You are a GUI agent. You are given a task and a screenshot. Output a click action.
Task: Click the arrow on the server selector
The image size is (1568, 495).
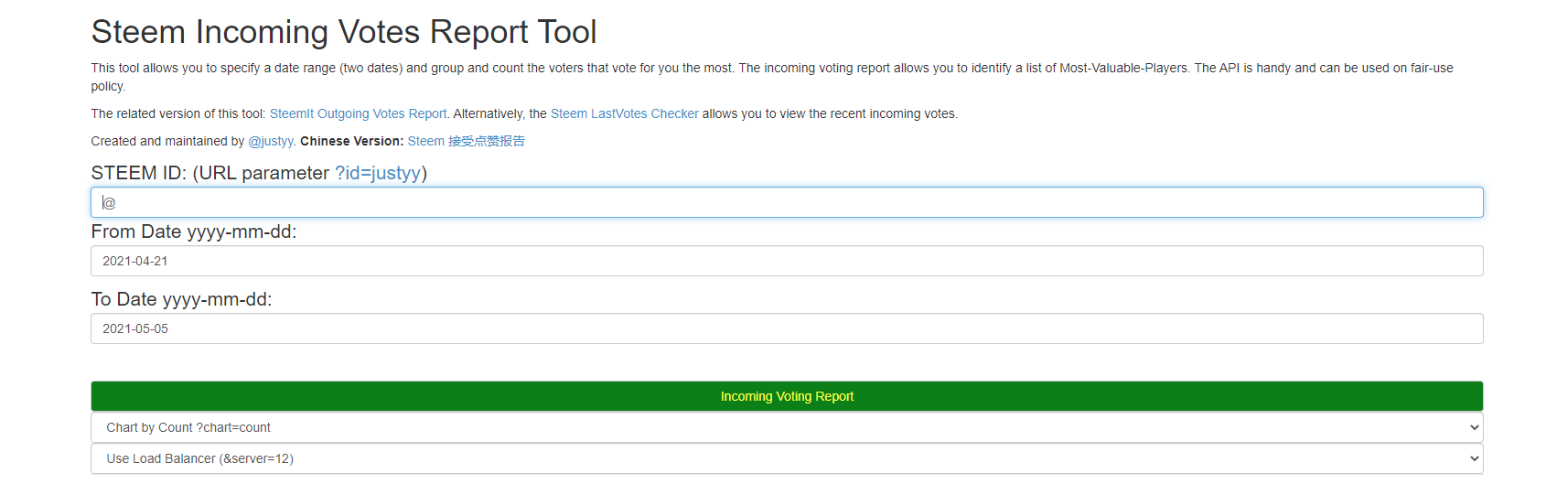pyautogui.click(x=1474, y=458)
